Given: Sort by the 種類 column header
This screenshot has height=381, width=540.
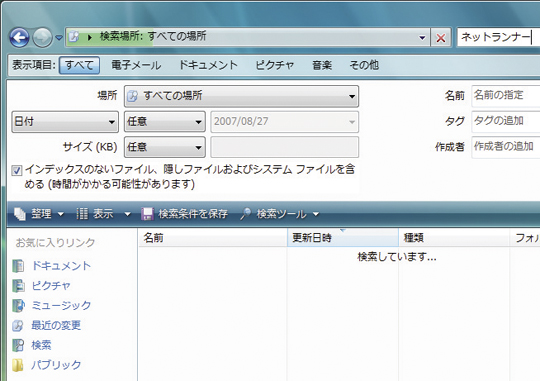Looking at the screenshot, I should [454, 238].
